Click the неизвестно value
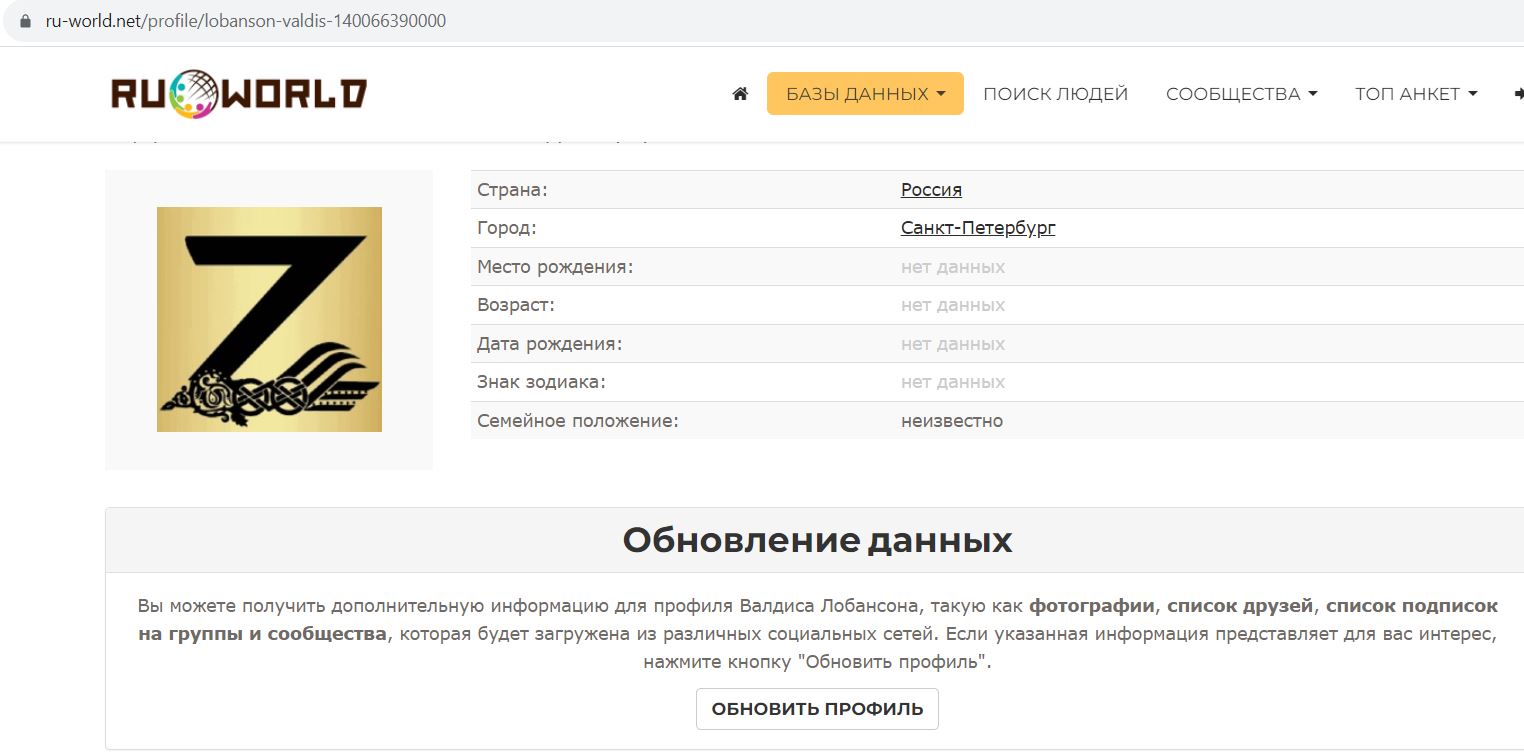The height and width of the screenshot is (755, 1524). (x=952, y=421)
